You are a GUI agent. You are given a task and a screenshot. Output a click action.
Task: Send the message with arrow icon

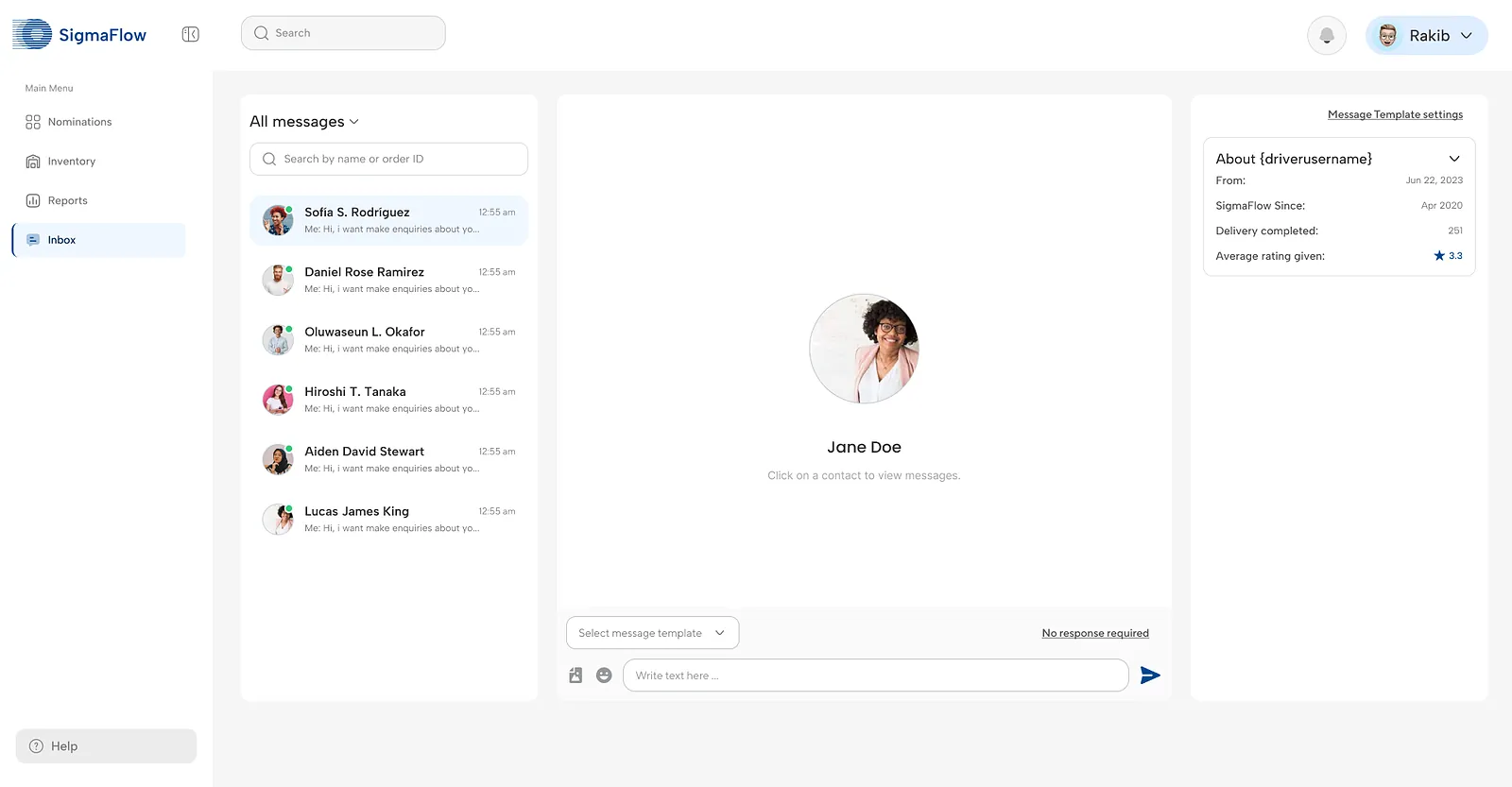(x=1150, y=676)
